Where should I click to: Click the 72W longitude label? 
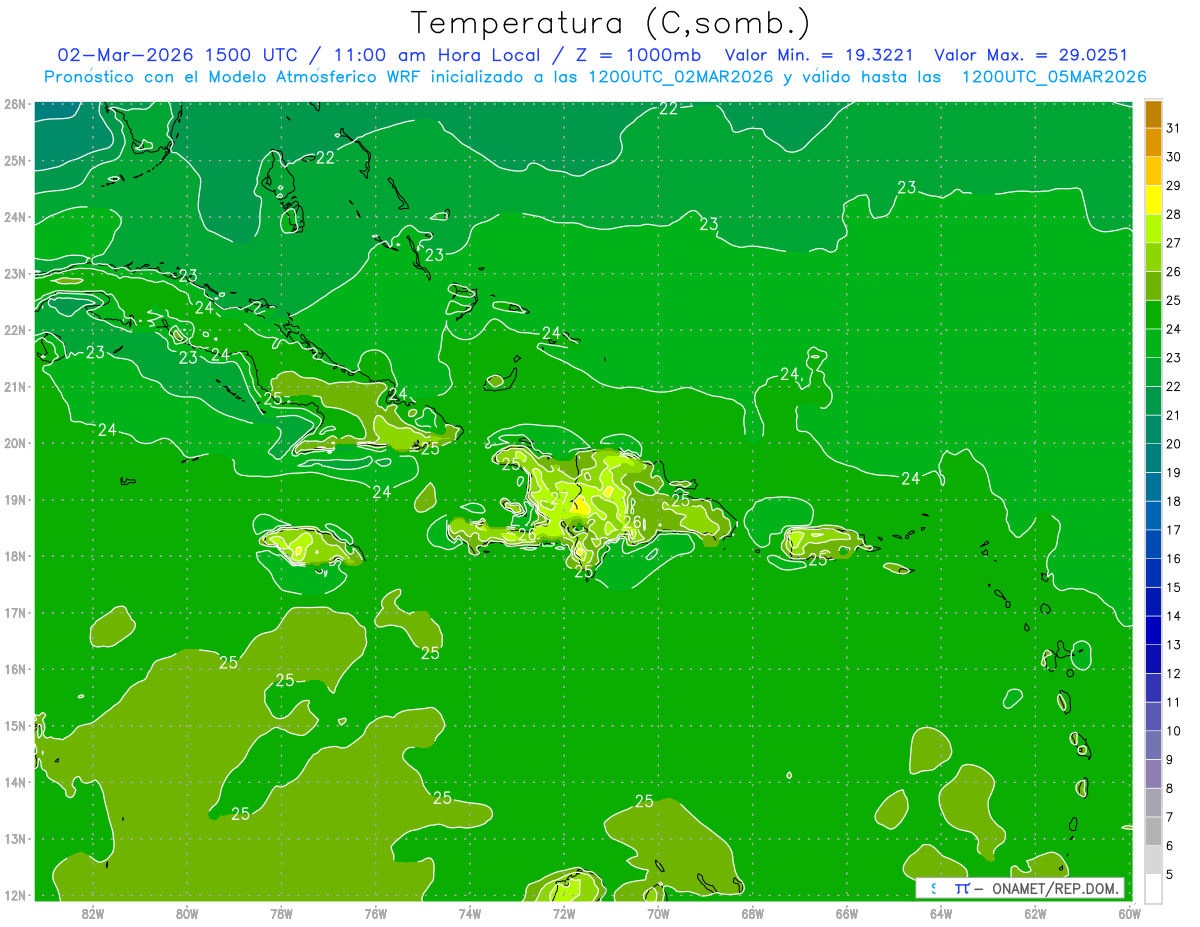(x=564, y=913)
